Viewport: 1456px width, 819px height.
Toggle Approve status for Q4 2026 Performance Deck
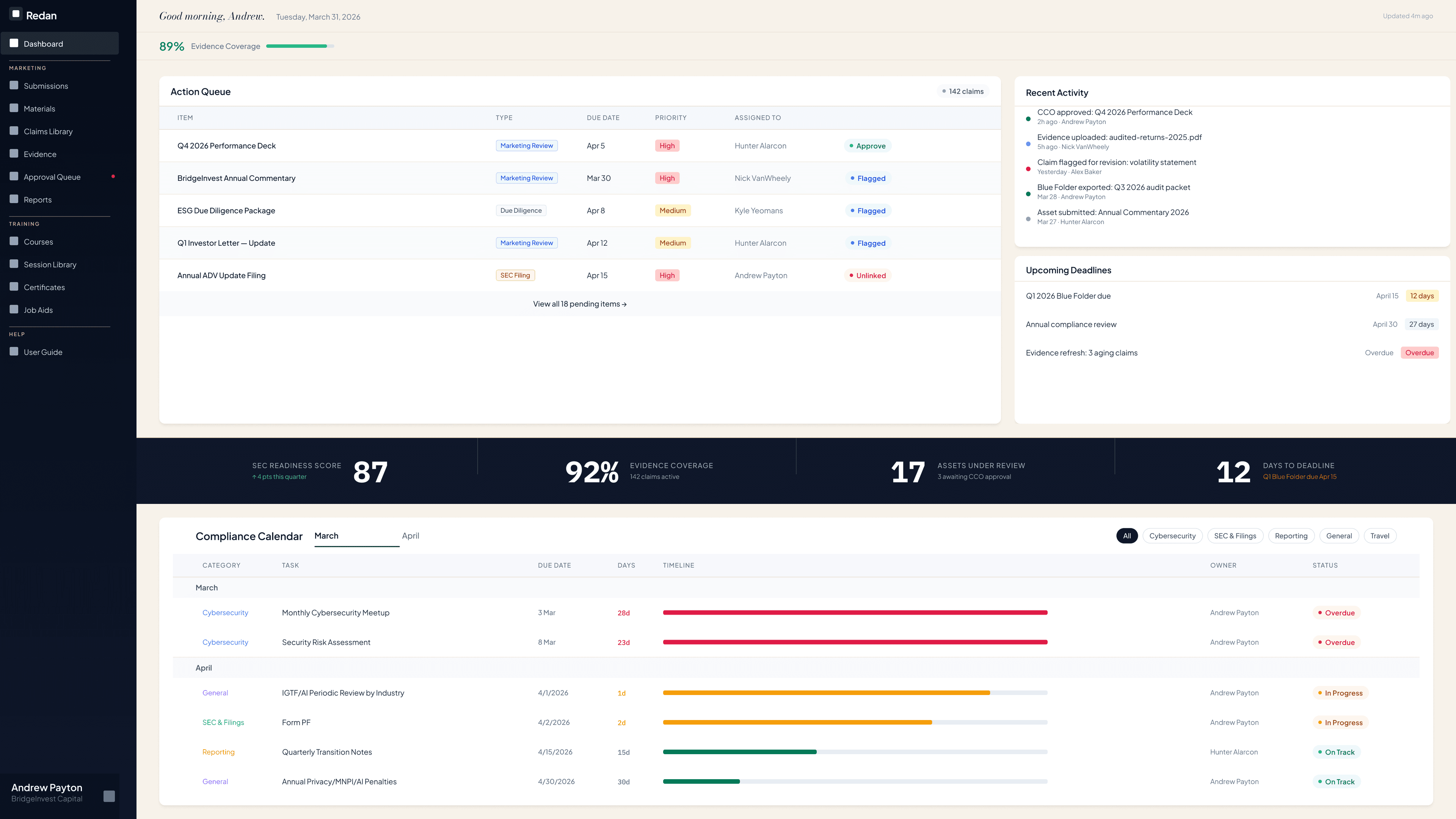coord(868,145)
